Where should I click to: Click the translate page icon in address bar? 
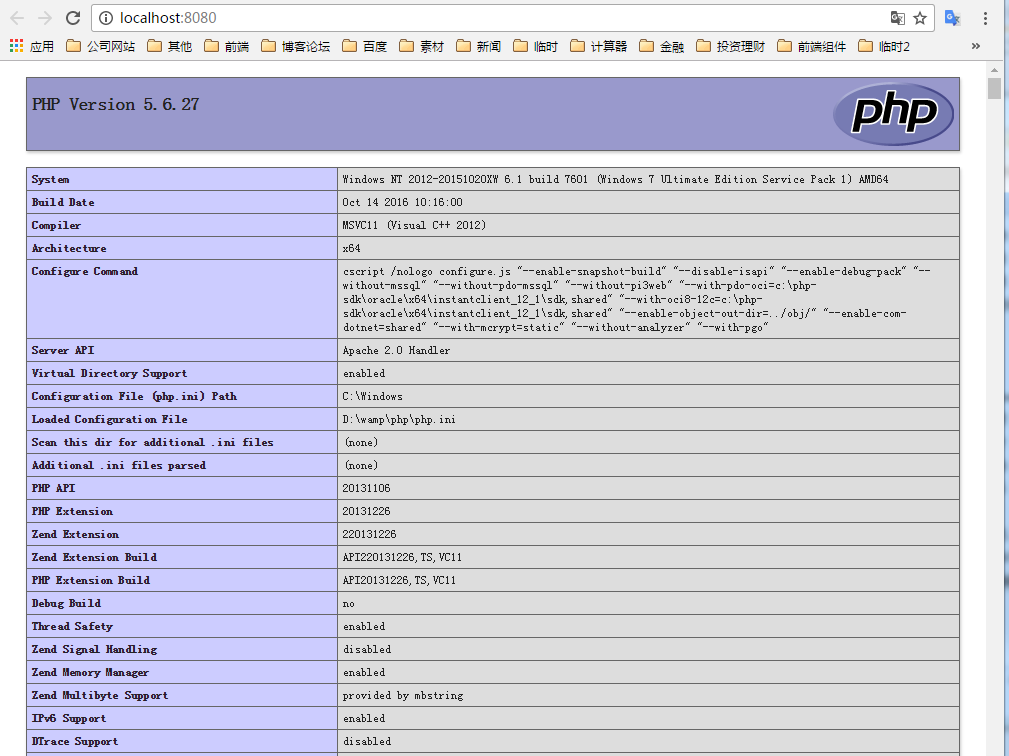click(x=898, y=18)
